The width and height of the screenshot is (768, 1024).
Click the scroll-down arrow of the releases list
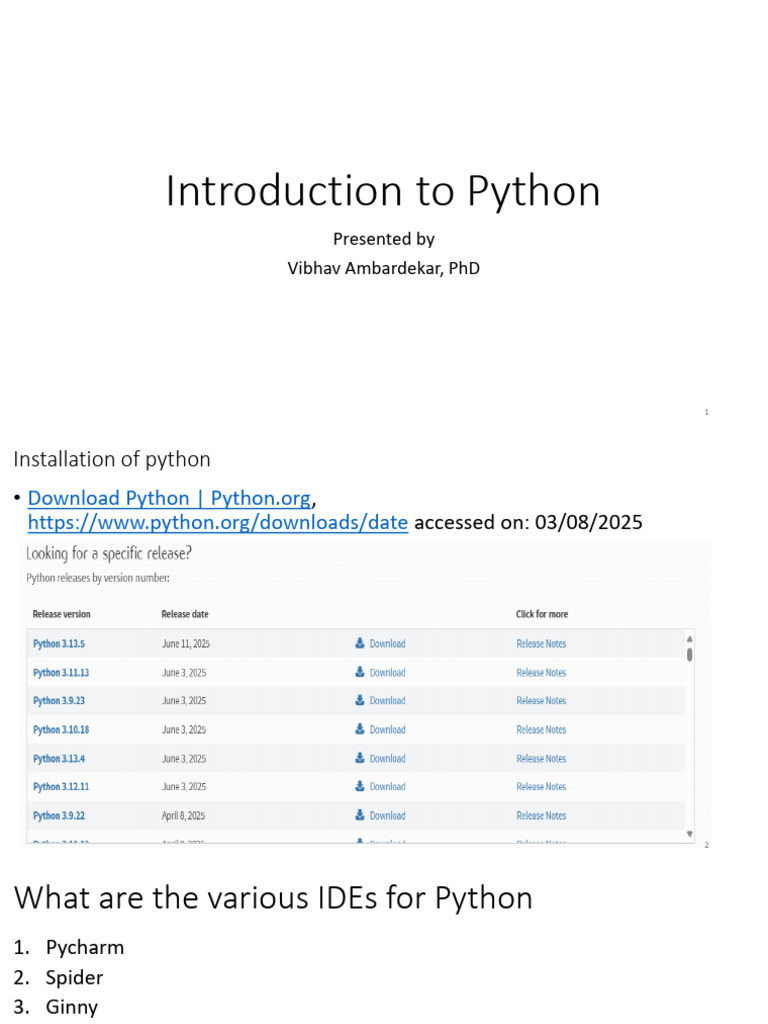(x=690, y=833)
